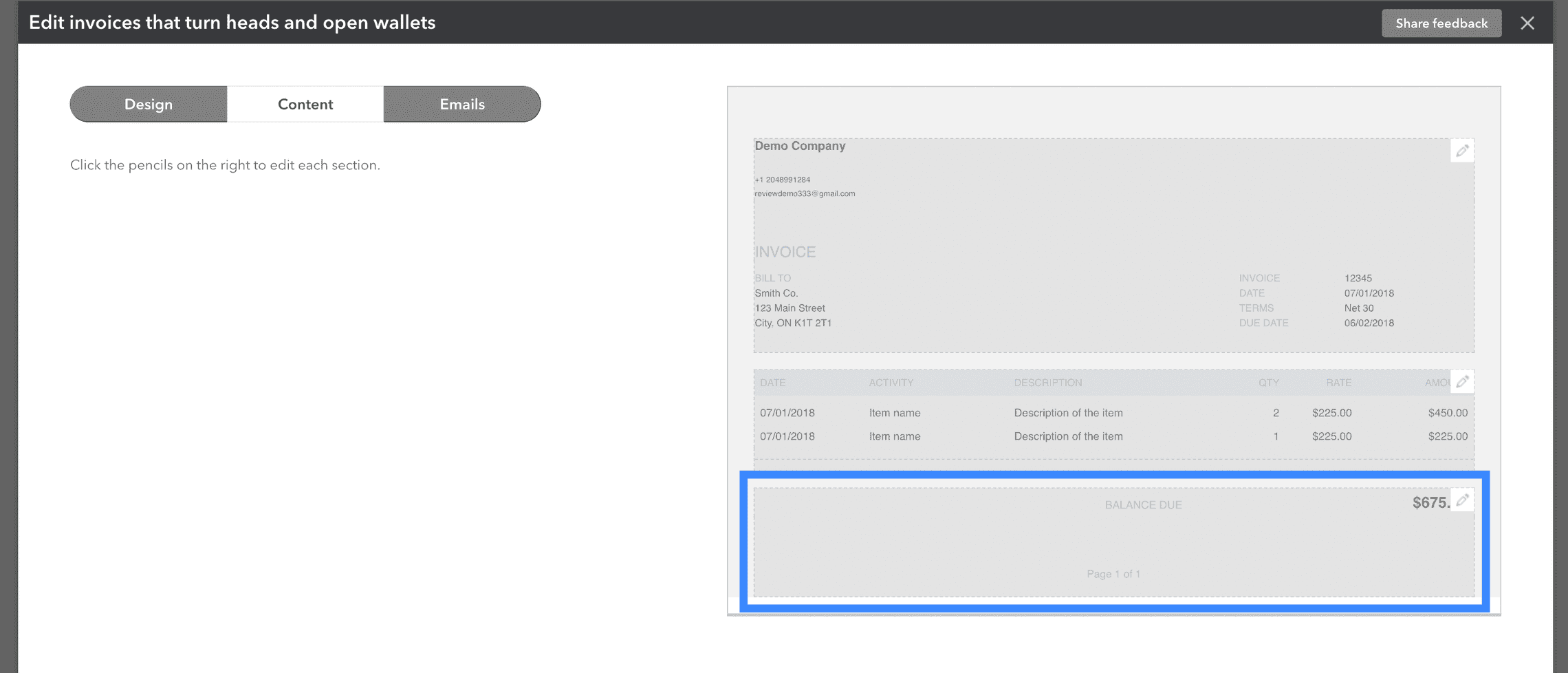Click the reviewdemo333@gmail.com email text
The width and height of the screenshot is (1568, 673).
click(x=805, y=193)
